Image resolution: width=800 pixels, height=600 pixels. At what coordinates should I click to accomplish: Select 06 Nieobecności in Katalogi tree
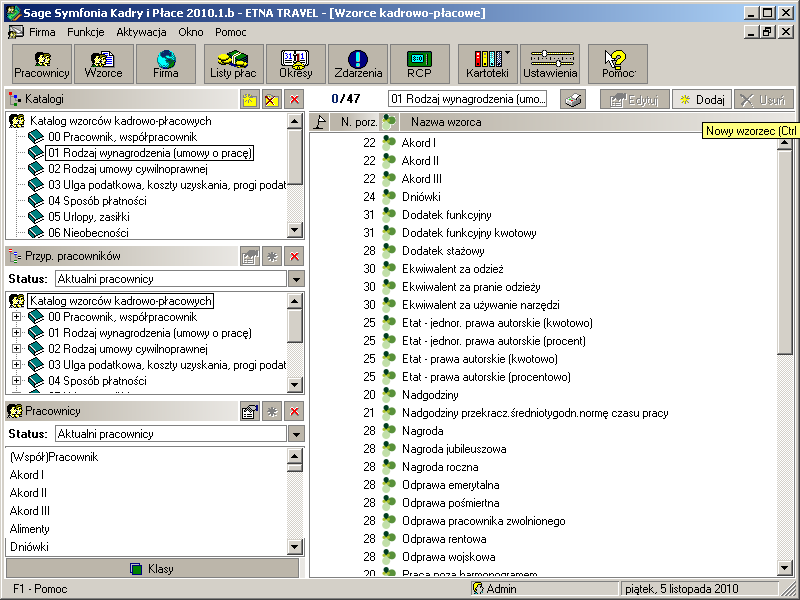pyautogui.click(x=88, y=233)
